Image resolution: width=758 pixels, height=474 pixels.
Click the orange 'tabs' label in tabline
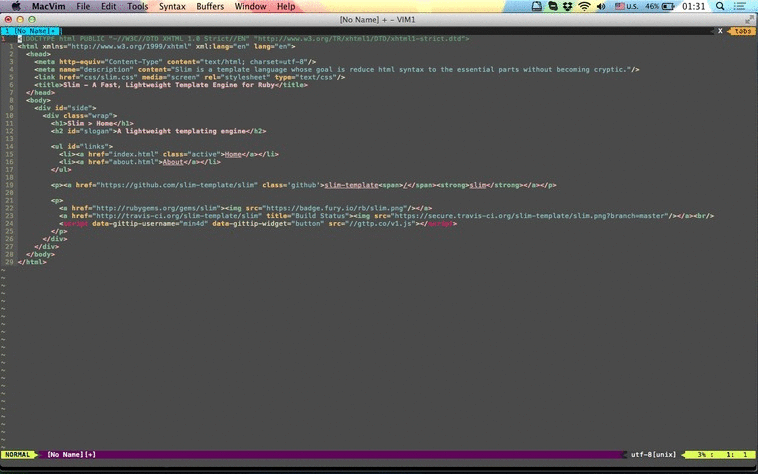point(743,31)
